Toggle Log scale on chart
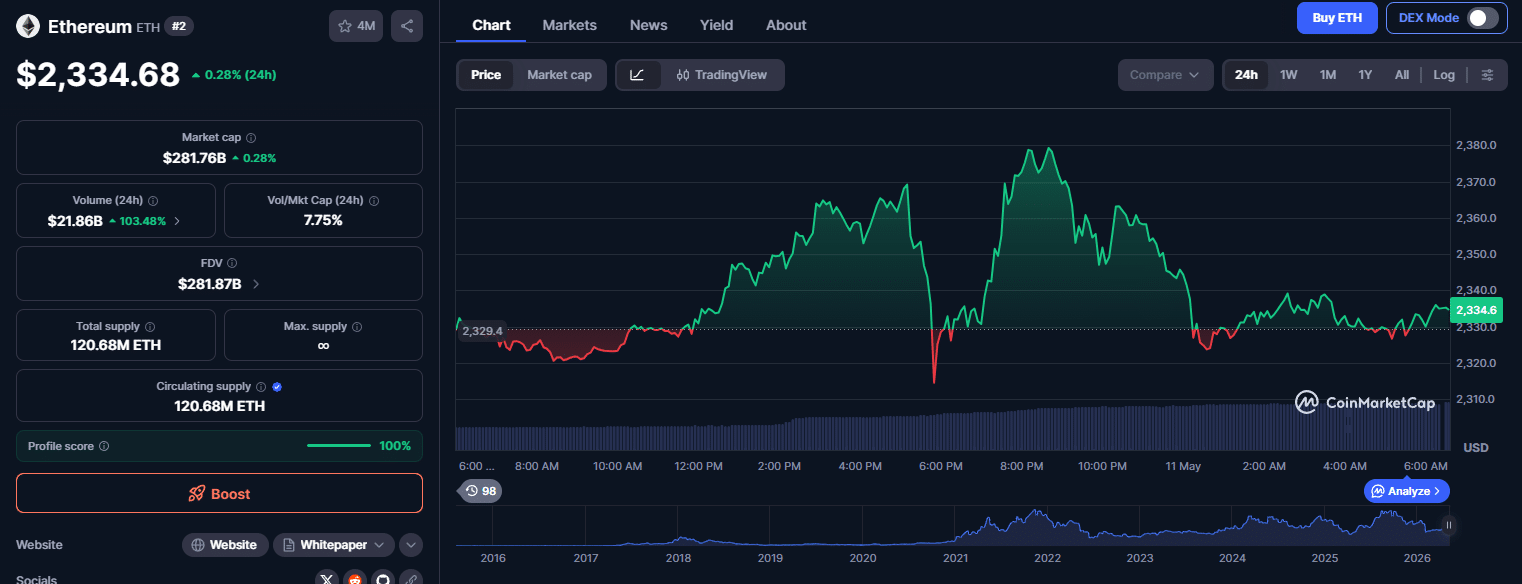The height and width of the screenshot is (584, 1522). [1444, 75]
